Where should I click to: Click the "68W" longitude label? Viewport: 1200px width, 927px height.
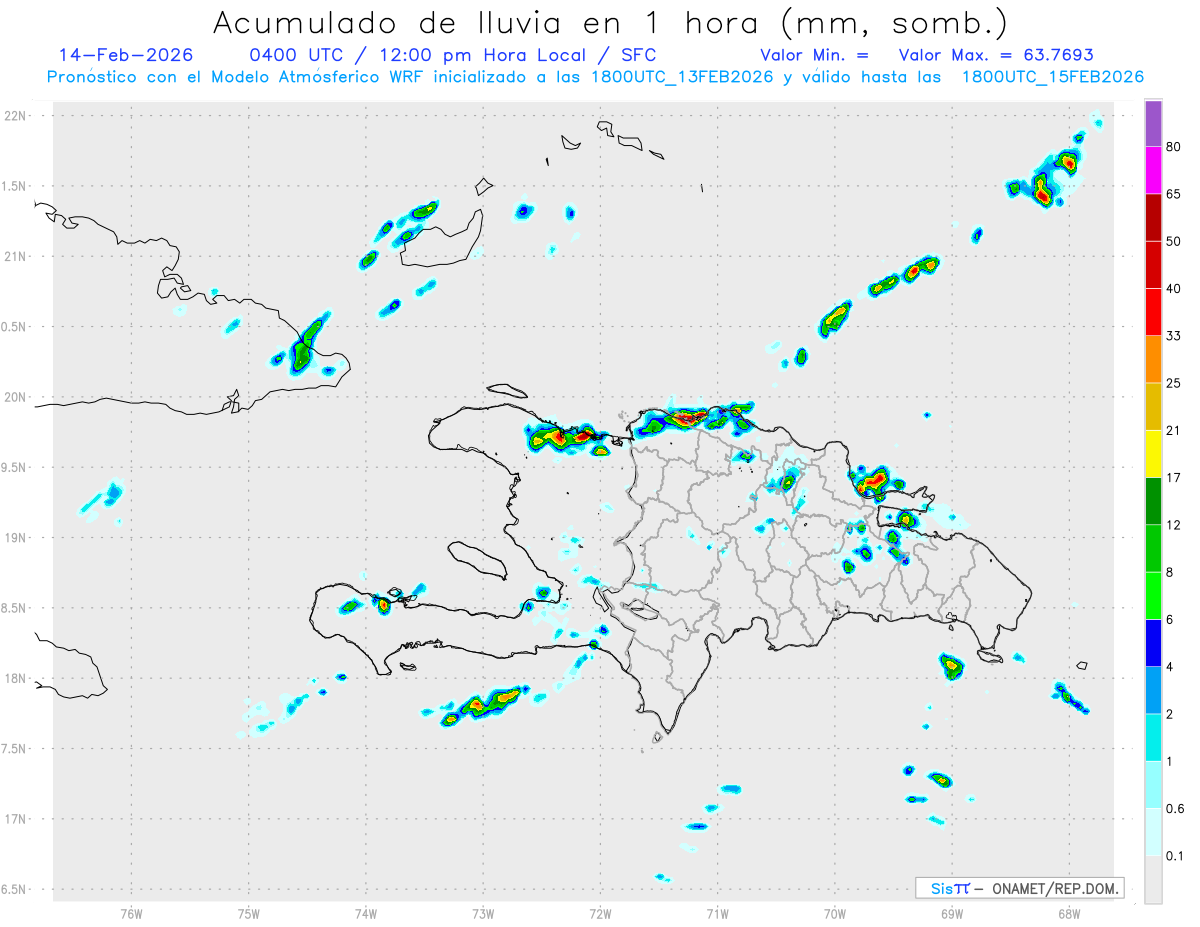tap(1068, 913)
